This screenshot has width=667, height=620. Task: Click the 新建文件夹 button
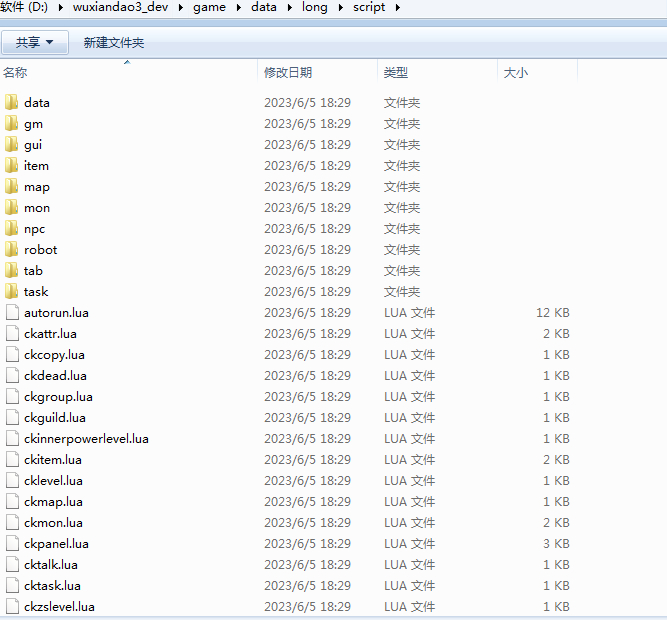(x=114, y=43)
